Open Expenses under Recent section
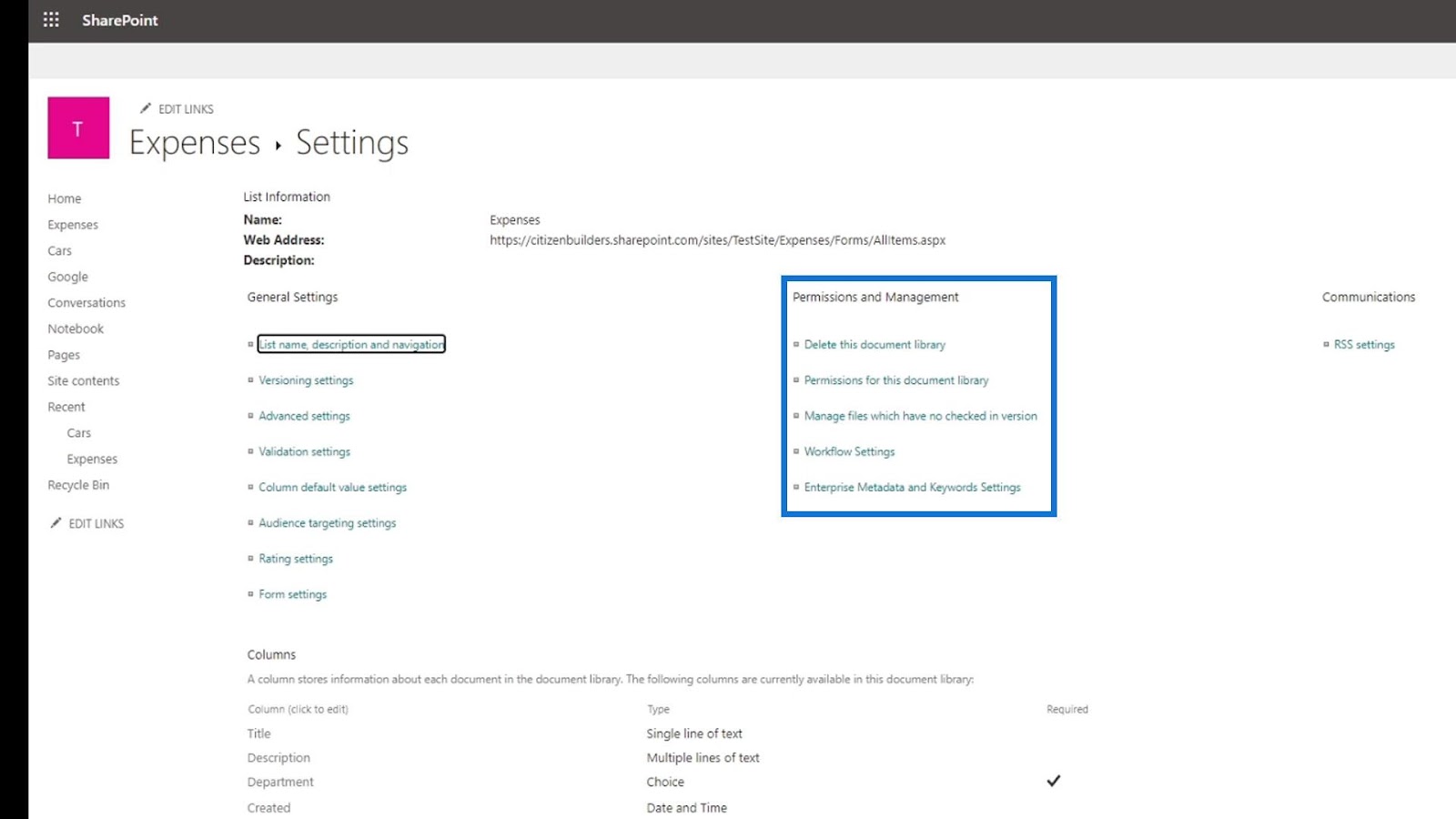Viewport: 1456px width, 819px height. [x=92, y=460]
